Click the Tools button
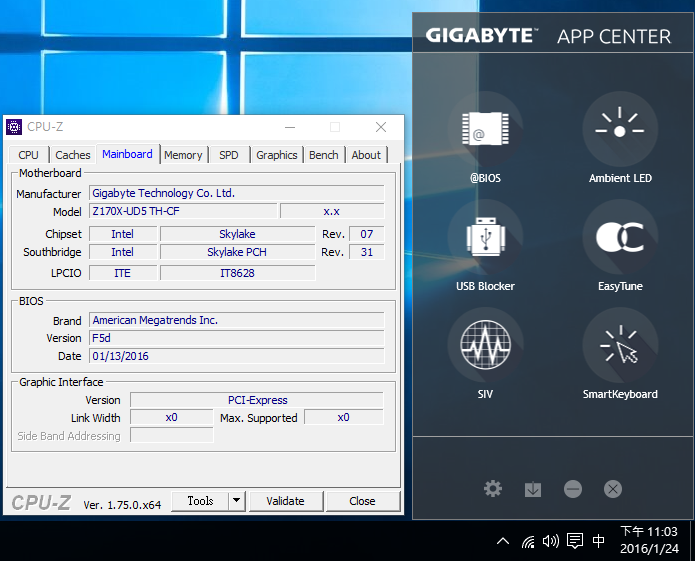This screenshot has height=561, width=695. coord(200,501)
